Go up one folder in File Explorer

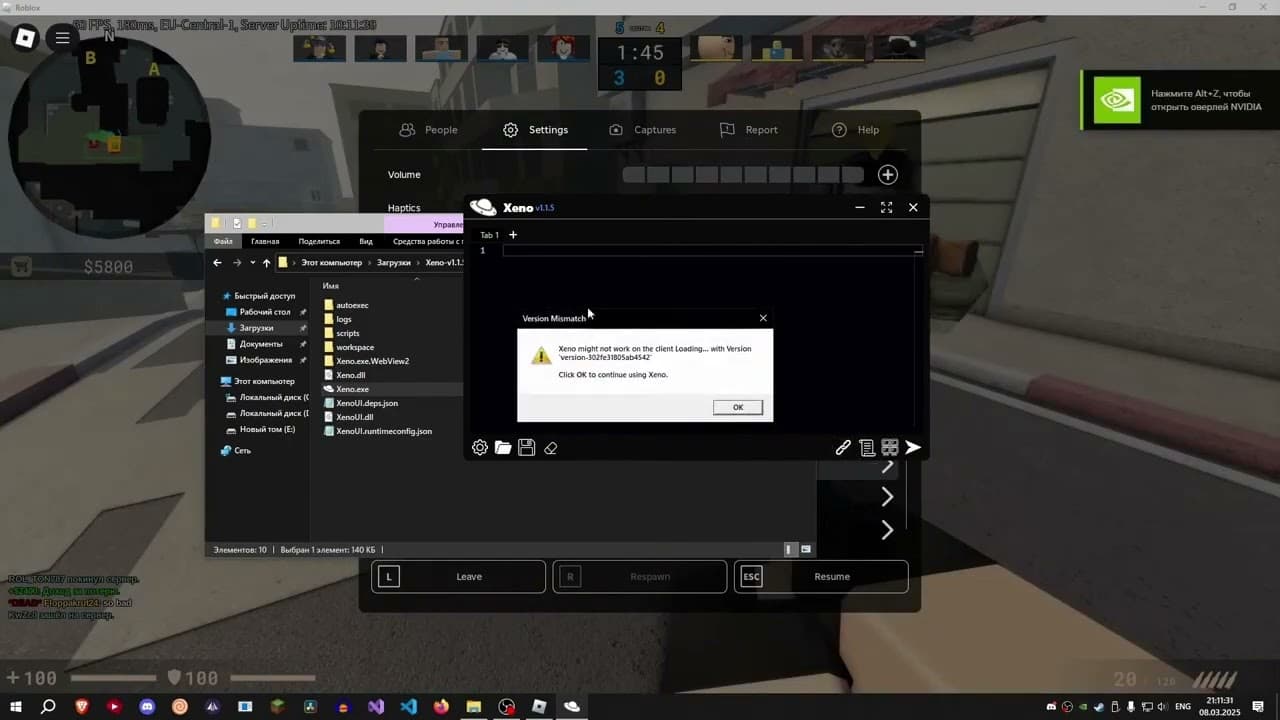[266, 263]
